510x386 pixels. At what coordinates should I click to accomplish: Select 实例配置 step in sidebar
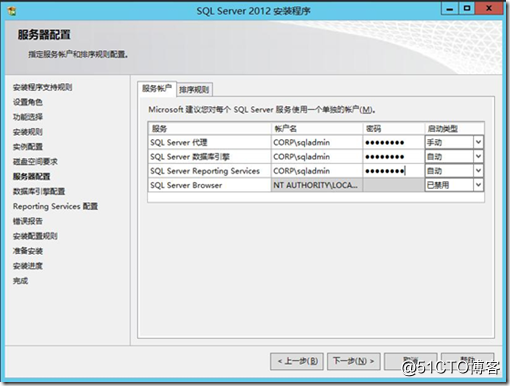(28, 147)
